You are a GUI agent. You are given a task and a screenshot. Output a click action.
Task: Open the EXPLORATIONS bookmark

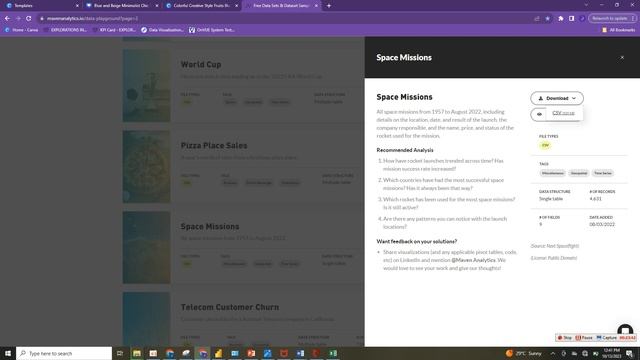point(65,30)
